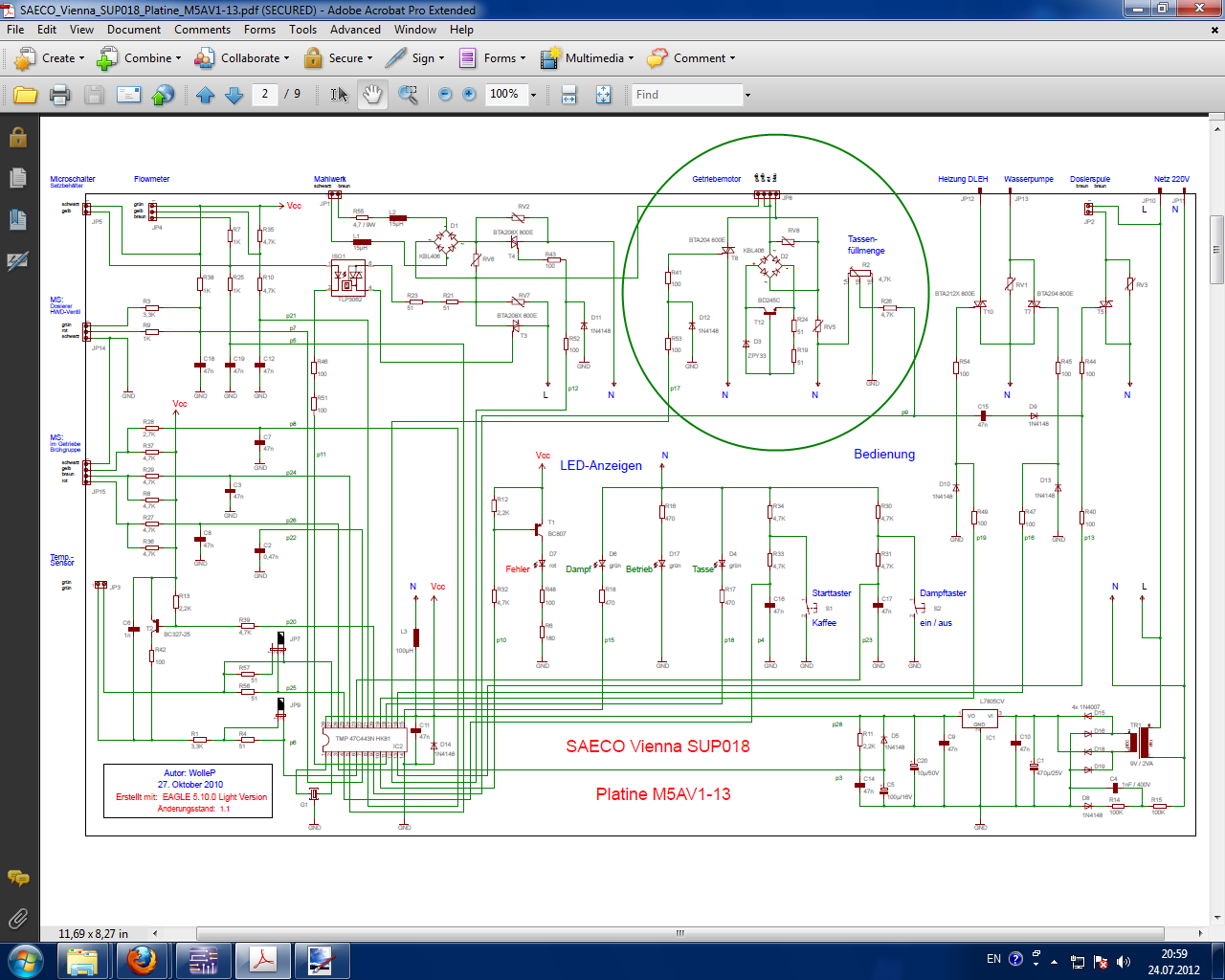Open a file with the folder icon
Screen dimensions: 1225x980
click(x=25, y=95)
